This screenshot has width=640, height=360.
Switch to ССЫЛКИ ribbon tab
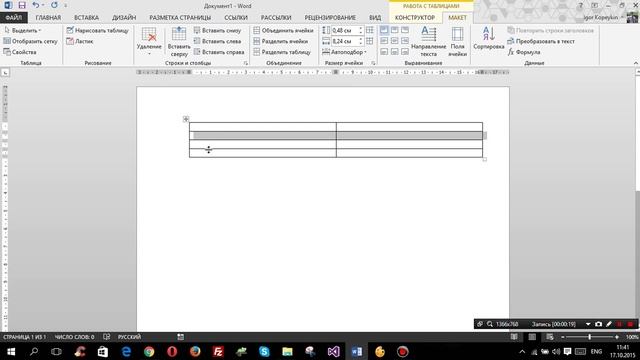pyautogui.click(x=236, y=18)
